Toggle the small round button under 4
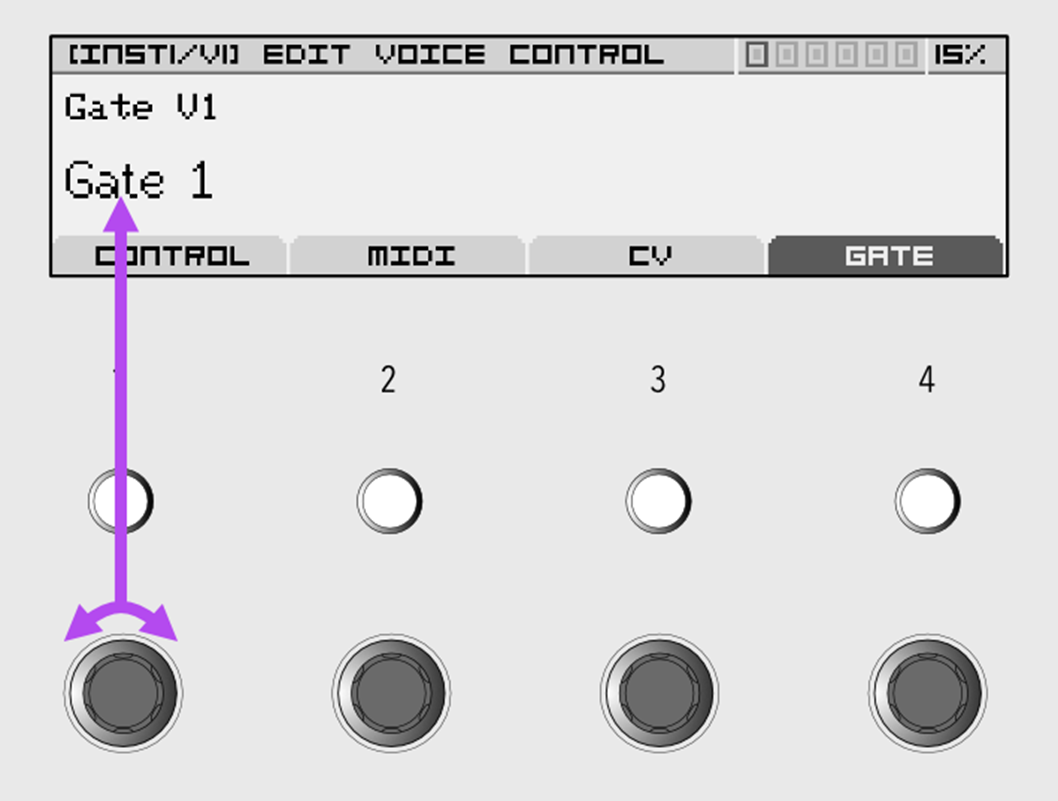The width and height of the screenshot is (1058, 801). pyautogui.click(x=927, y=501)
